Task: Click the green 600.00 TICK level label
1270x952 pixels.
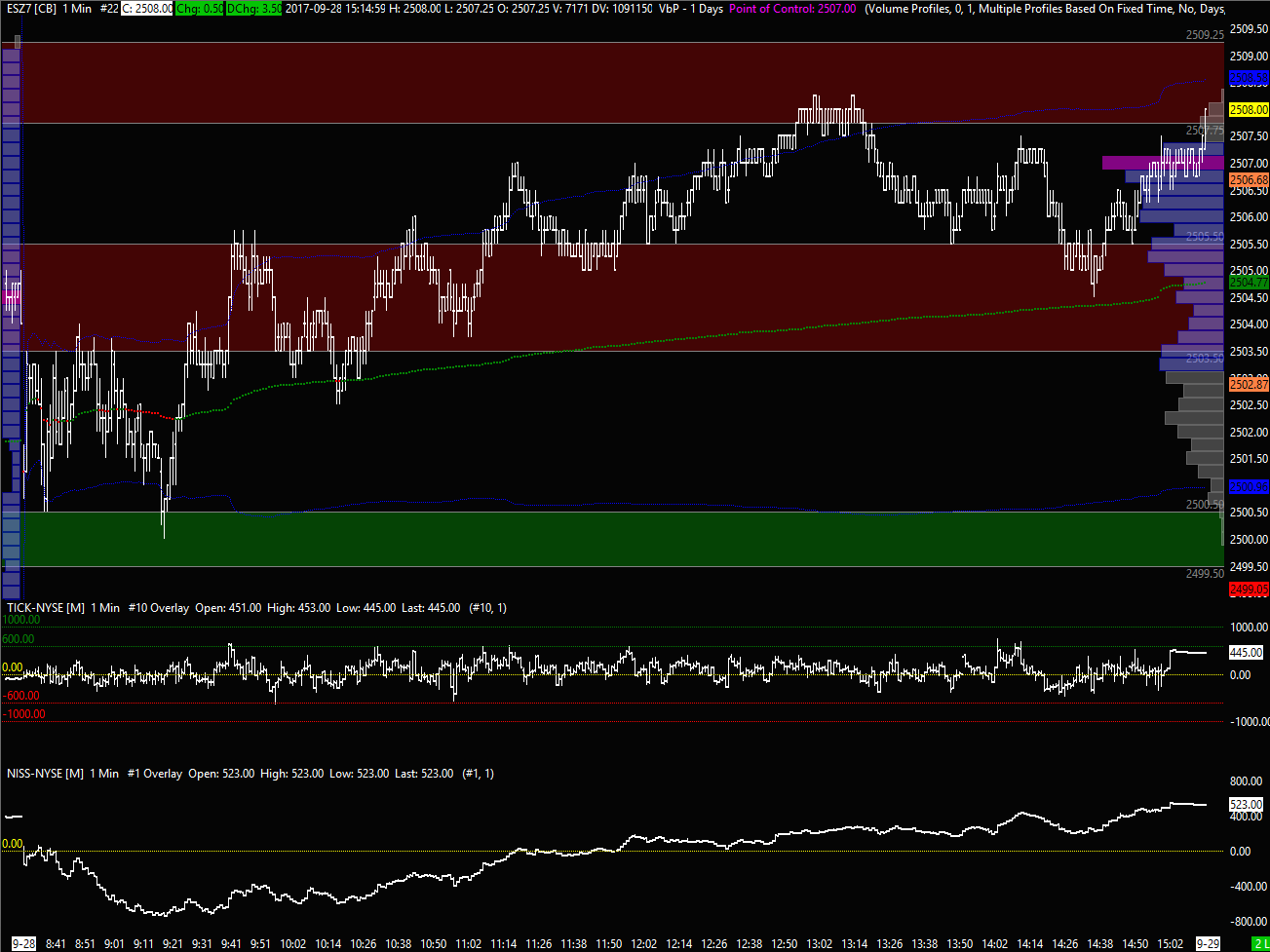Action: (19, 639)
